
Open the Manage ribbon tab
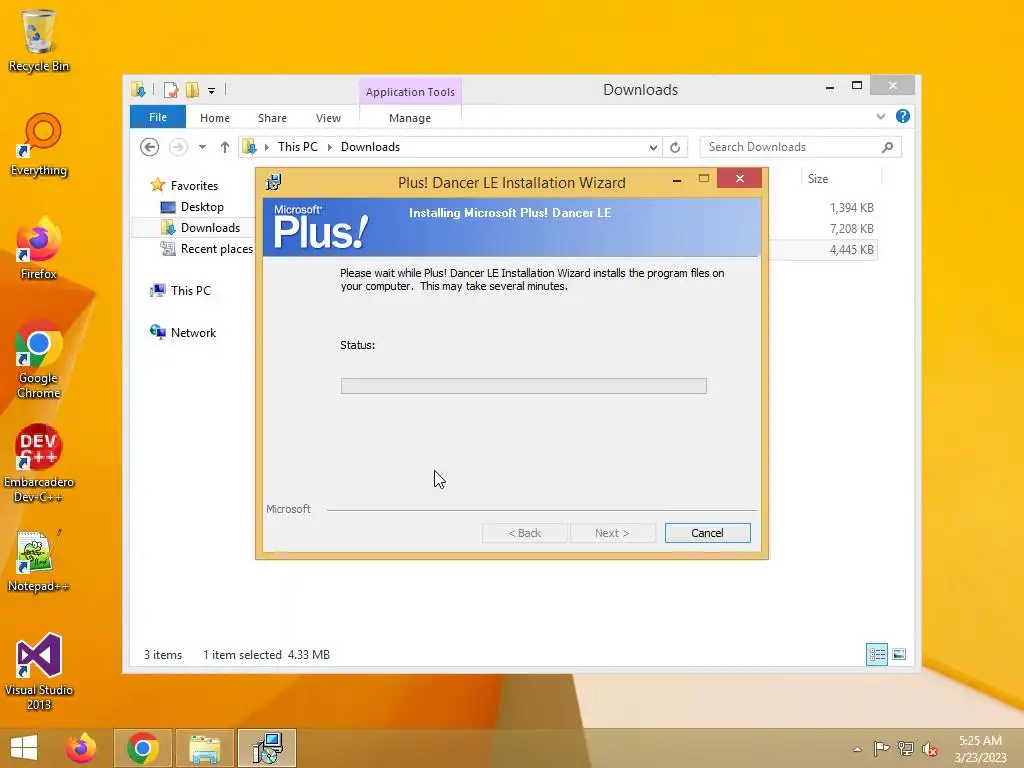[x=410, y=118]
